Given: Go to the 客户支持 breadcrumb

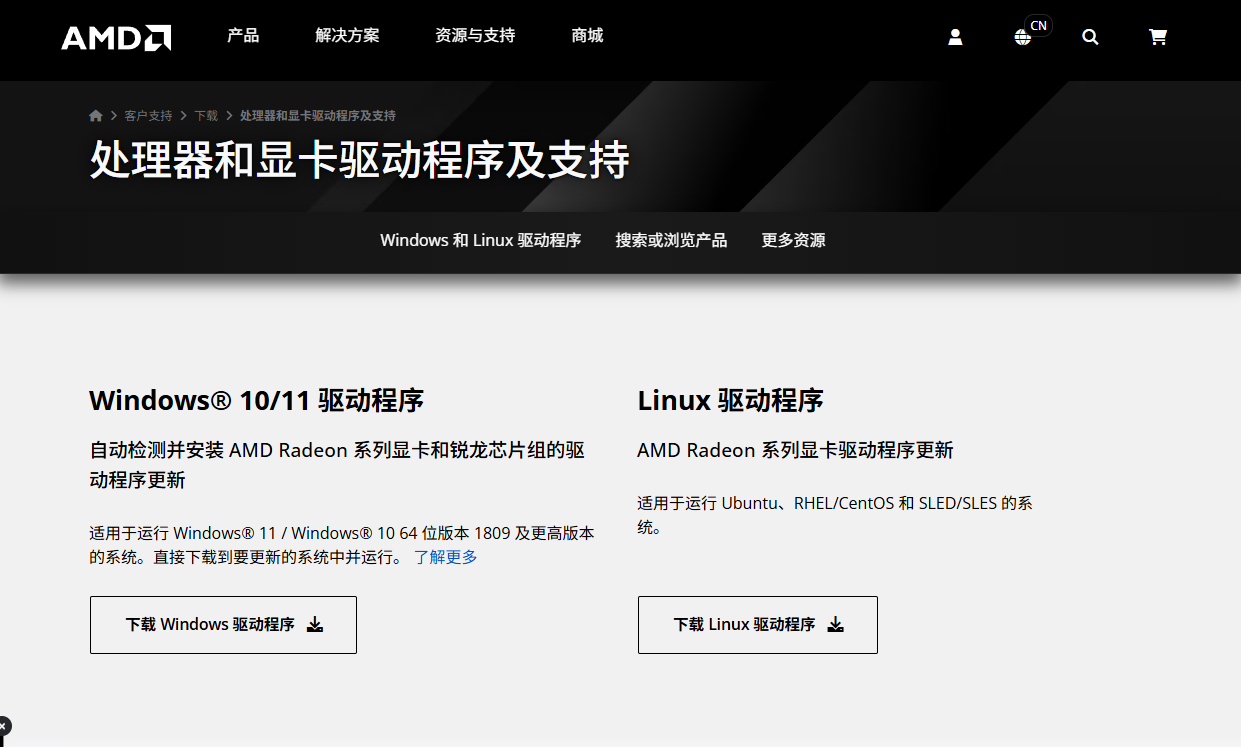Looking at the screenshot, I should 148,116.
